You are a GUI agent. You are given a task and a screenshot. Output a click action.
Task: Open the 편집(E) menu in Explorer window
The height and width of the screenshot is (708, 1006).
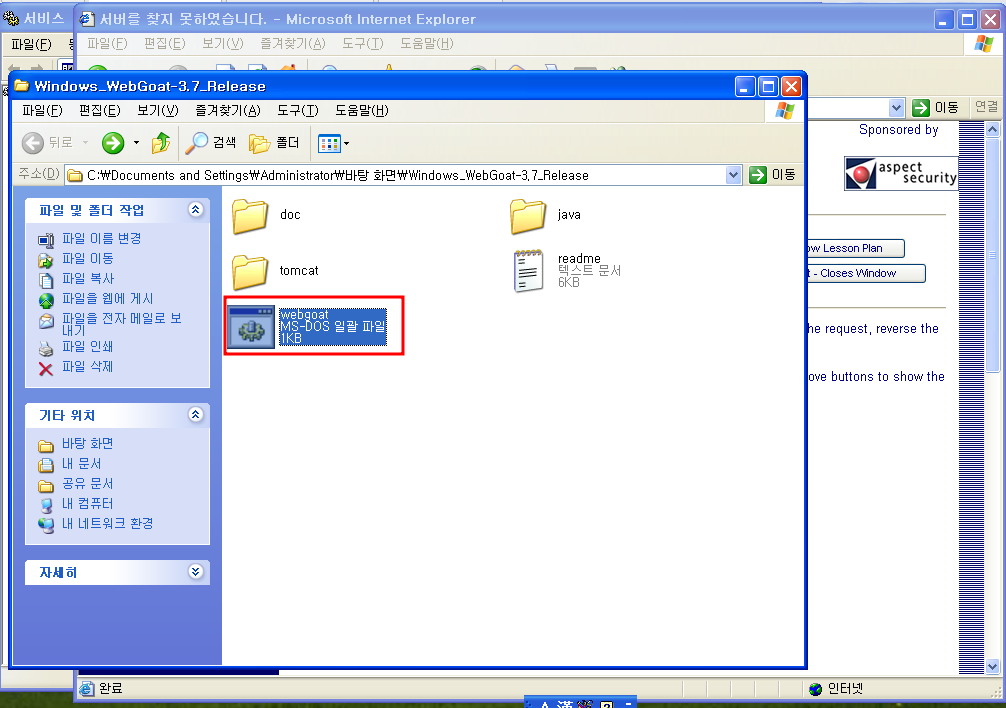(x=99, y=110)
